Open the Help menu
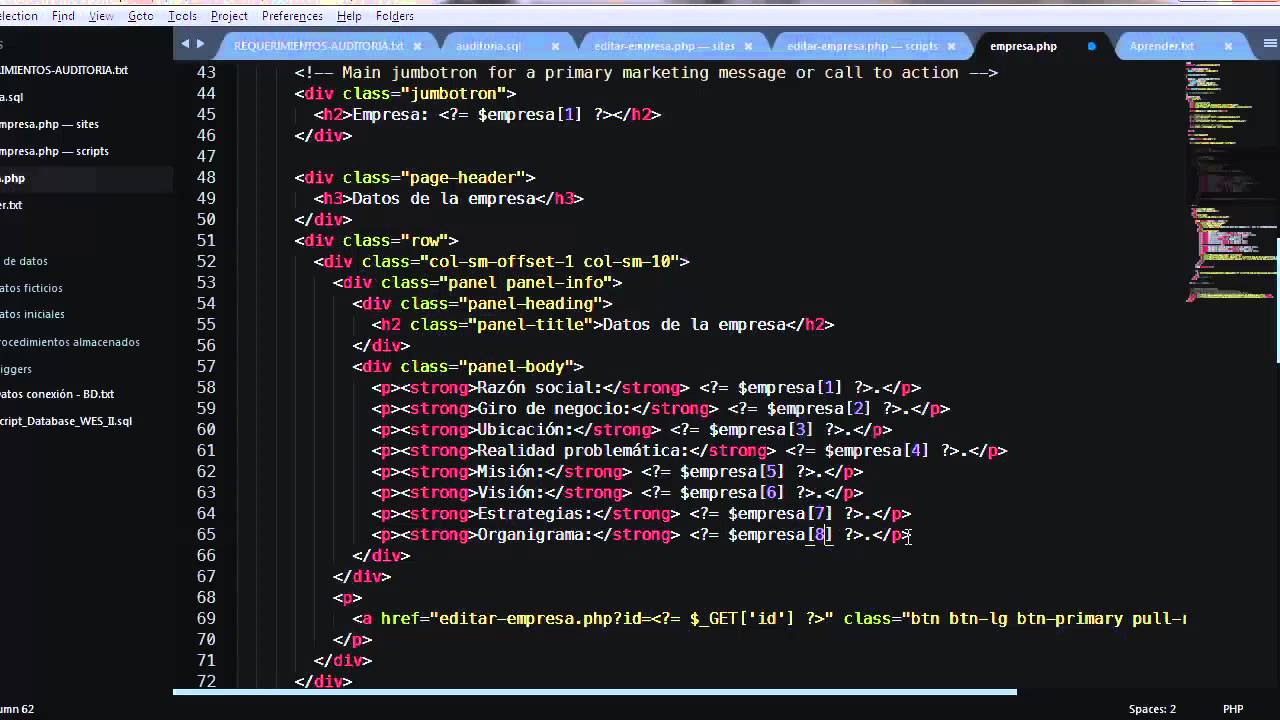Viewport: 1280px width, 720px height. 349,16
